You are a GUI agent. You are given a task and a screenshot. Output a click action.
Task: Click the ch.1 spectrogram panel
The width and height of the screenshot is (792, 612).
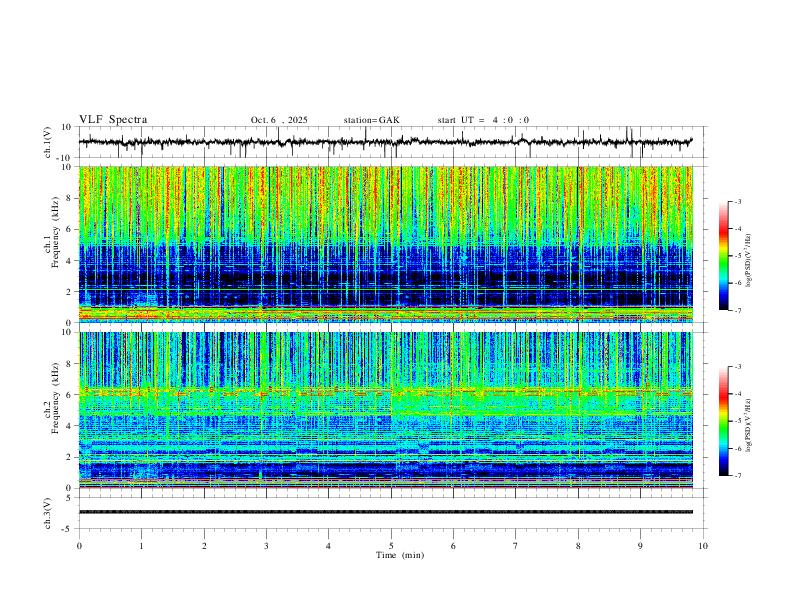pos(385,244)
